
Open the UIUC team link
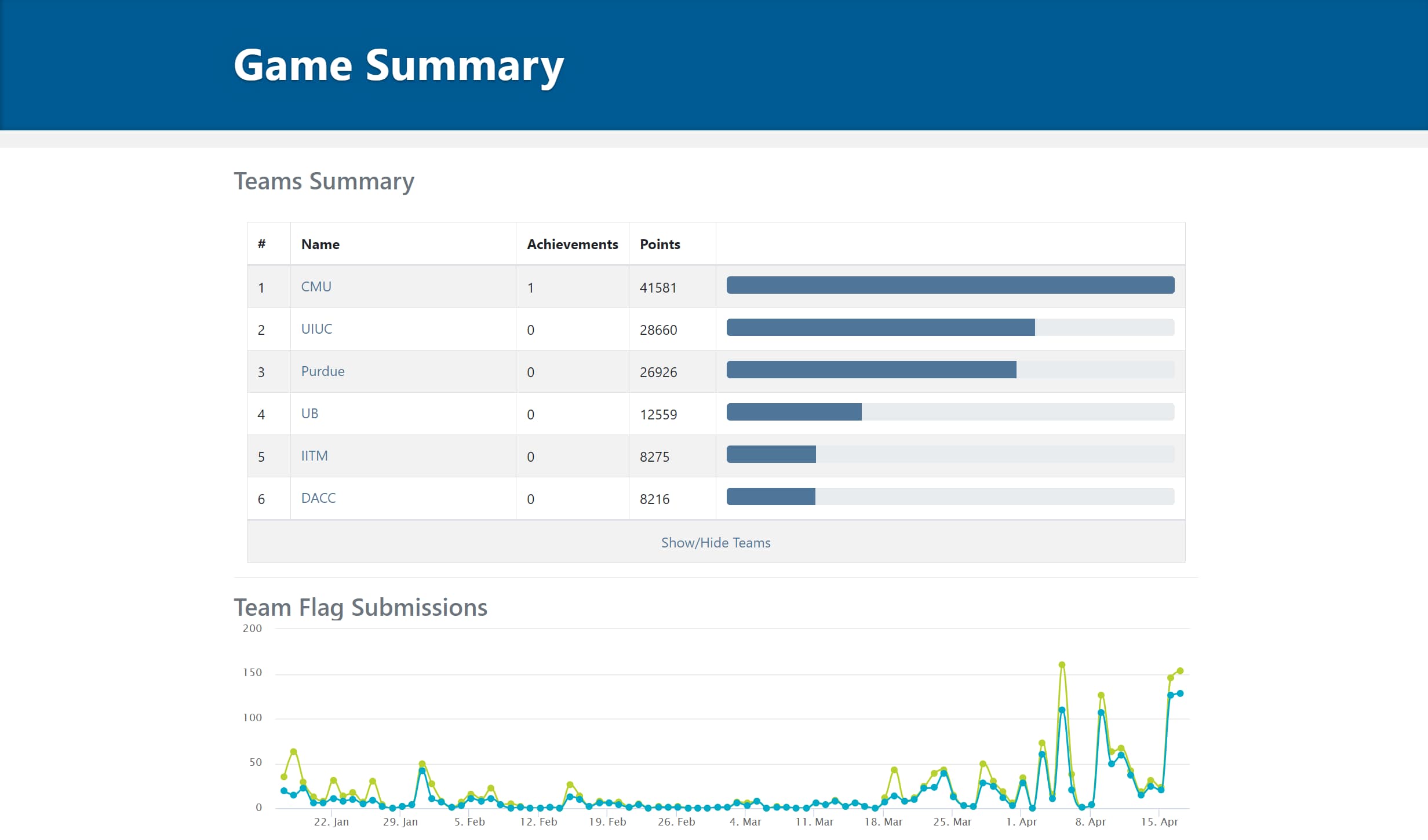click(316, 329)
